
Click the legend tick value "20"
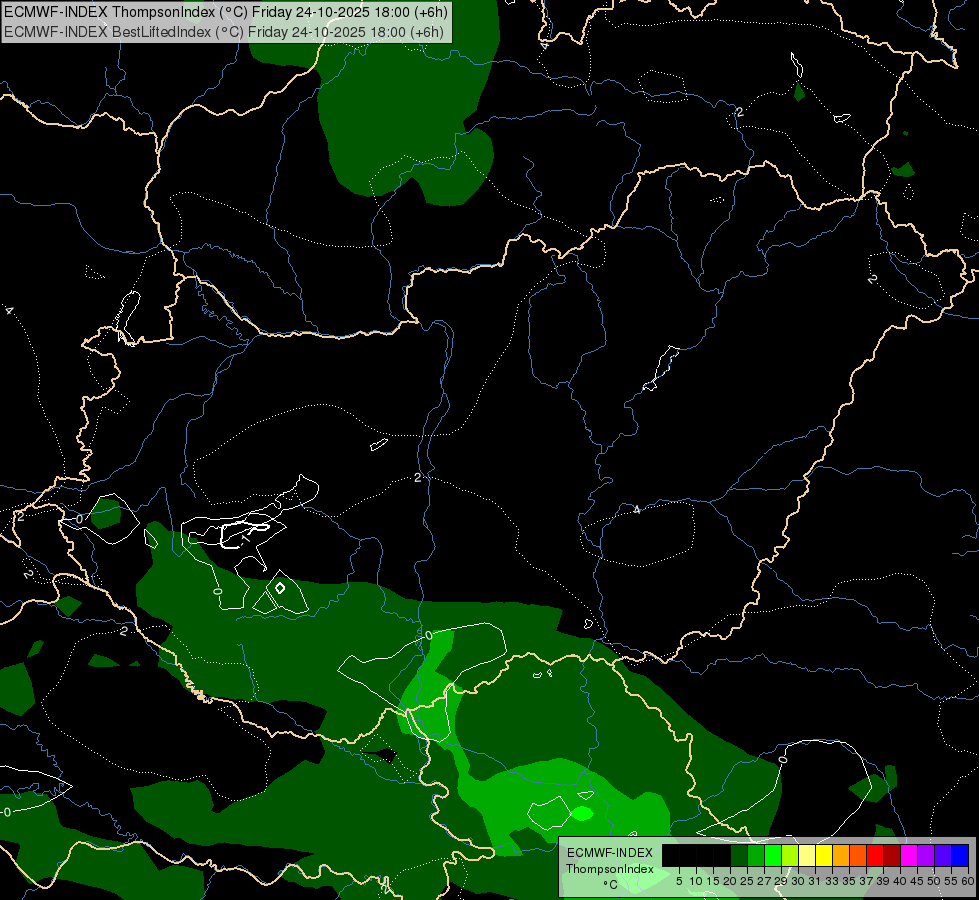pos(730,881)
